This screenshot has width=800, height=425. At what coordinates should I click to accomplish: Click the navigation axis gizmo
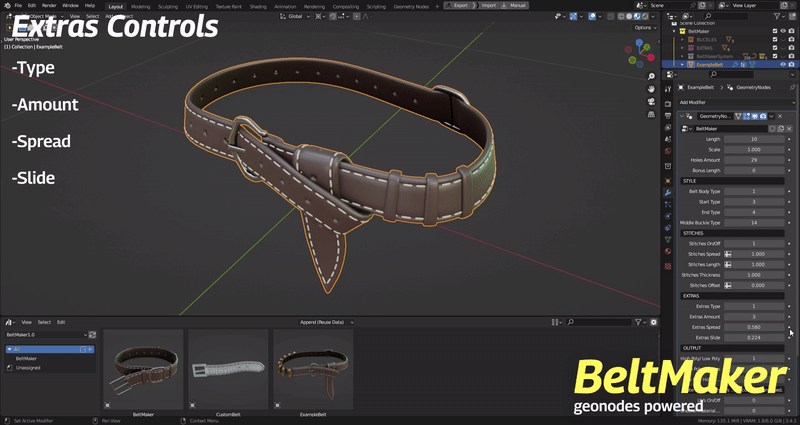tap(640, 54)
